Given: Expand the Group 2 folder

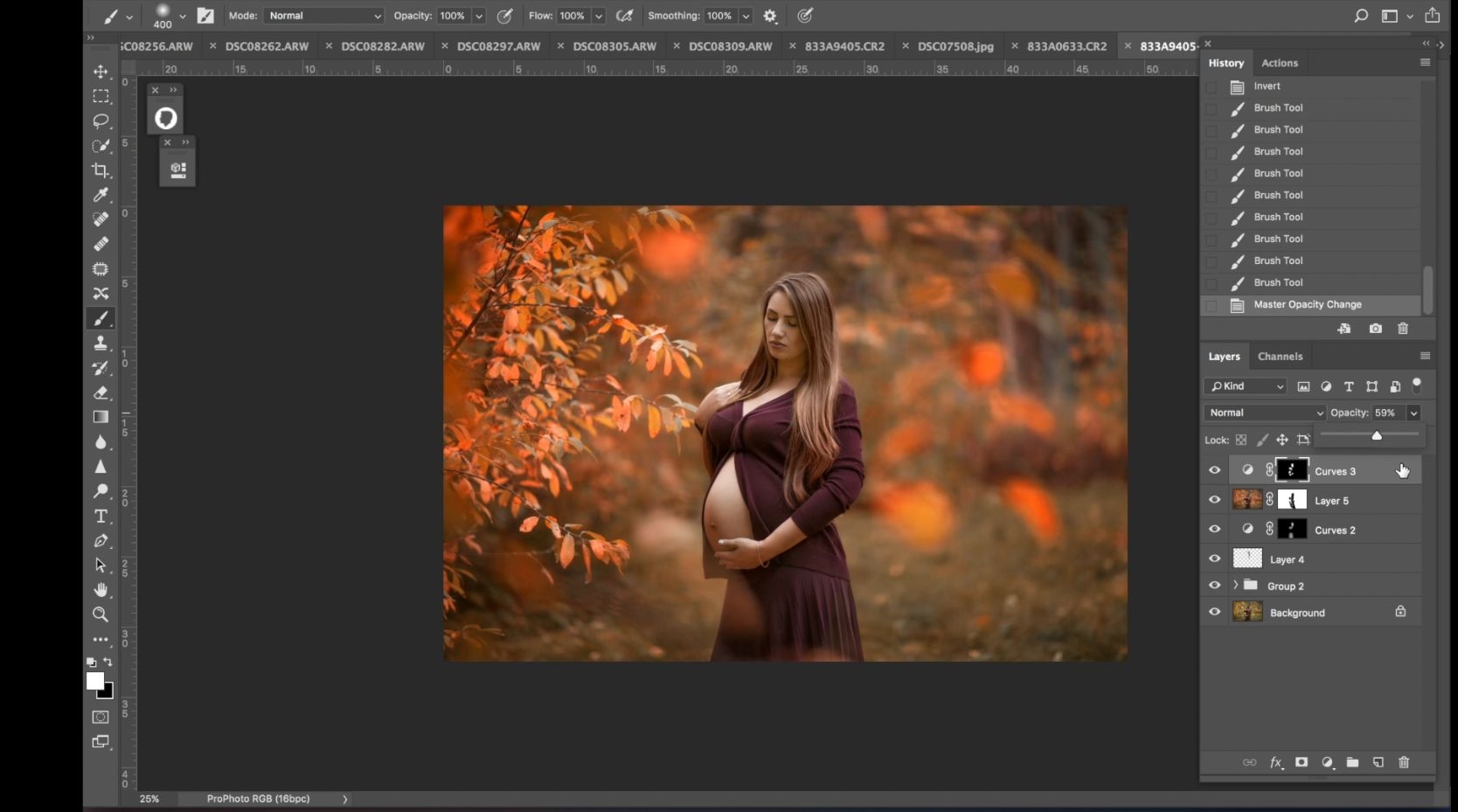Looking at the screenshot, I should point(1235,585).
